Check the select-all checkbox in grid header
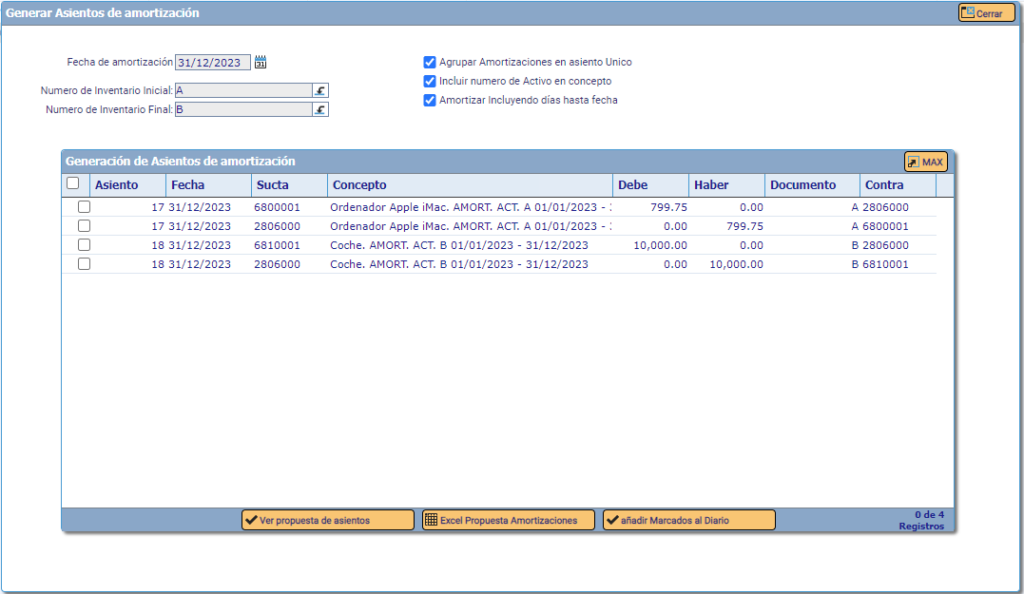The width and height of the screenshot is (1024, 594). 73,184
